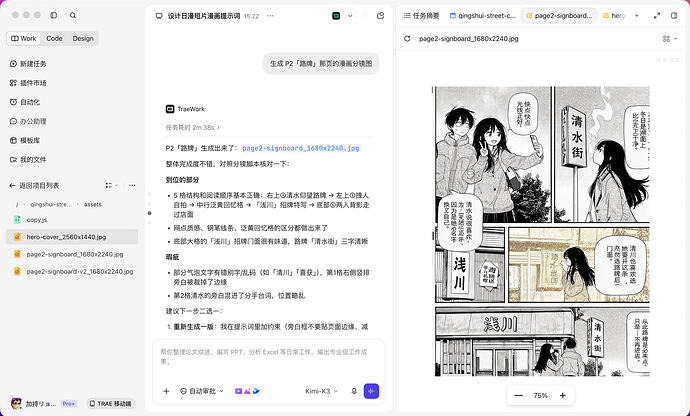Click the chat scroll position dot marker
Screen dimensions: 690x416
tap(150, 213)
